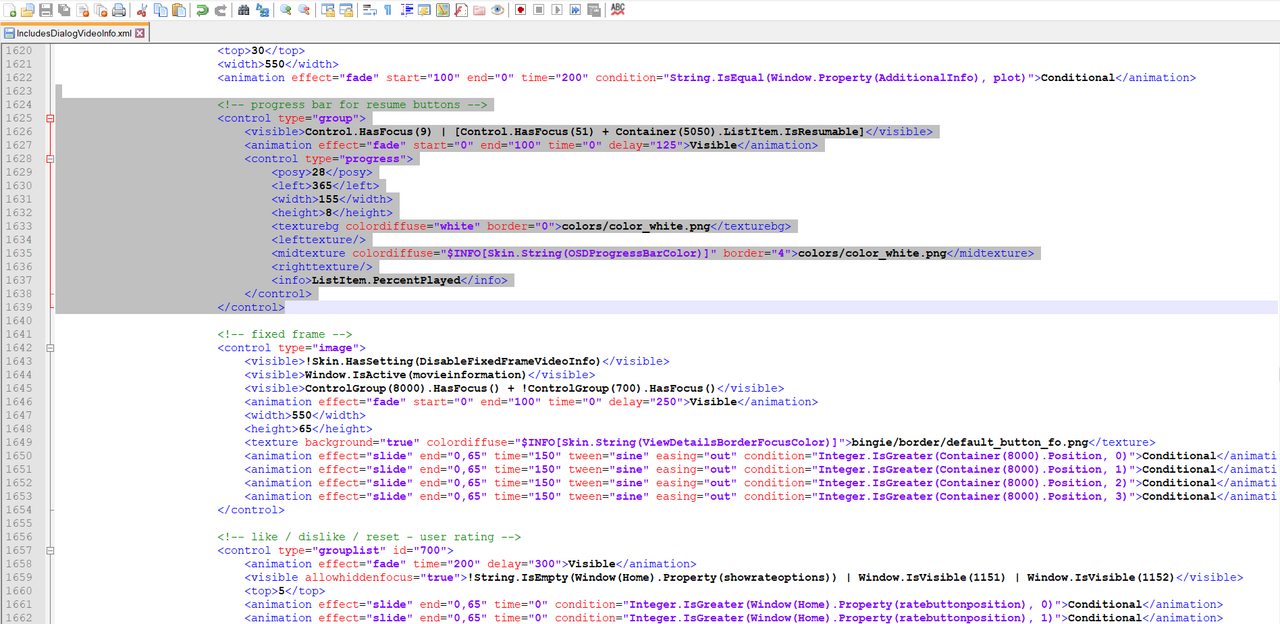Click line number 1655 in the margin
Image resolution: width=1280 pixels, height=624 pixels.
coord(19,523)
